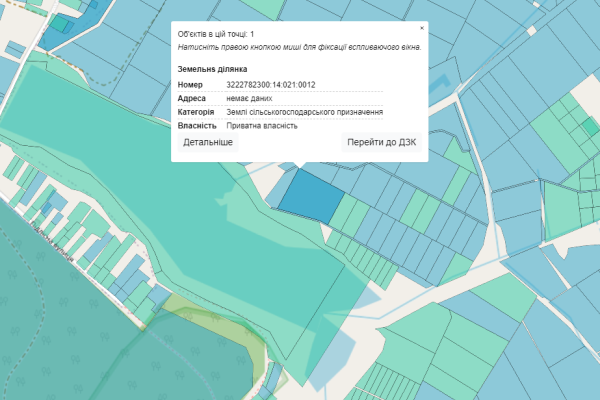Select the pale blue parcel below teal polygon
The width and height of the screenshot is (600, 400).
338,345
